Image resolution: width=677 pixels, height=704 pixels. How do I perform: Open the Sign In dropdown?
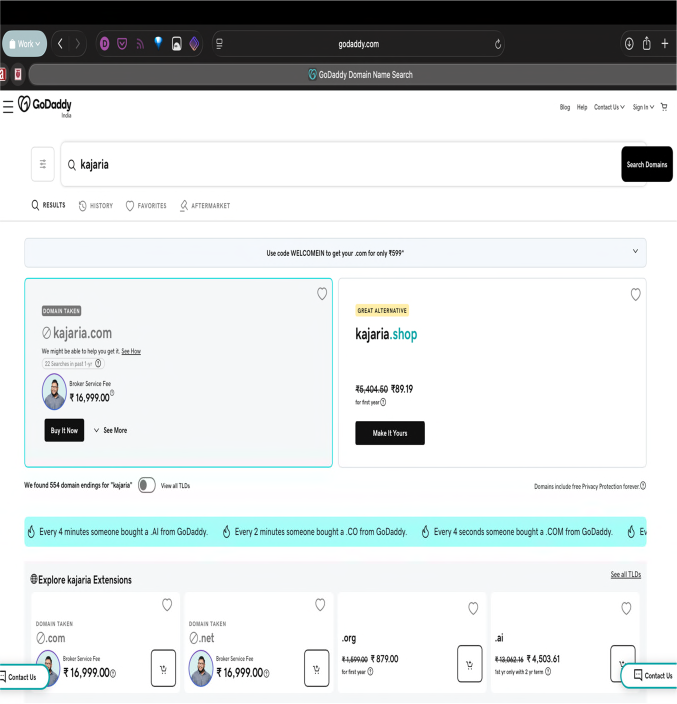click(643, 107)
